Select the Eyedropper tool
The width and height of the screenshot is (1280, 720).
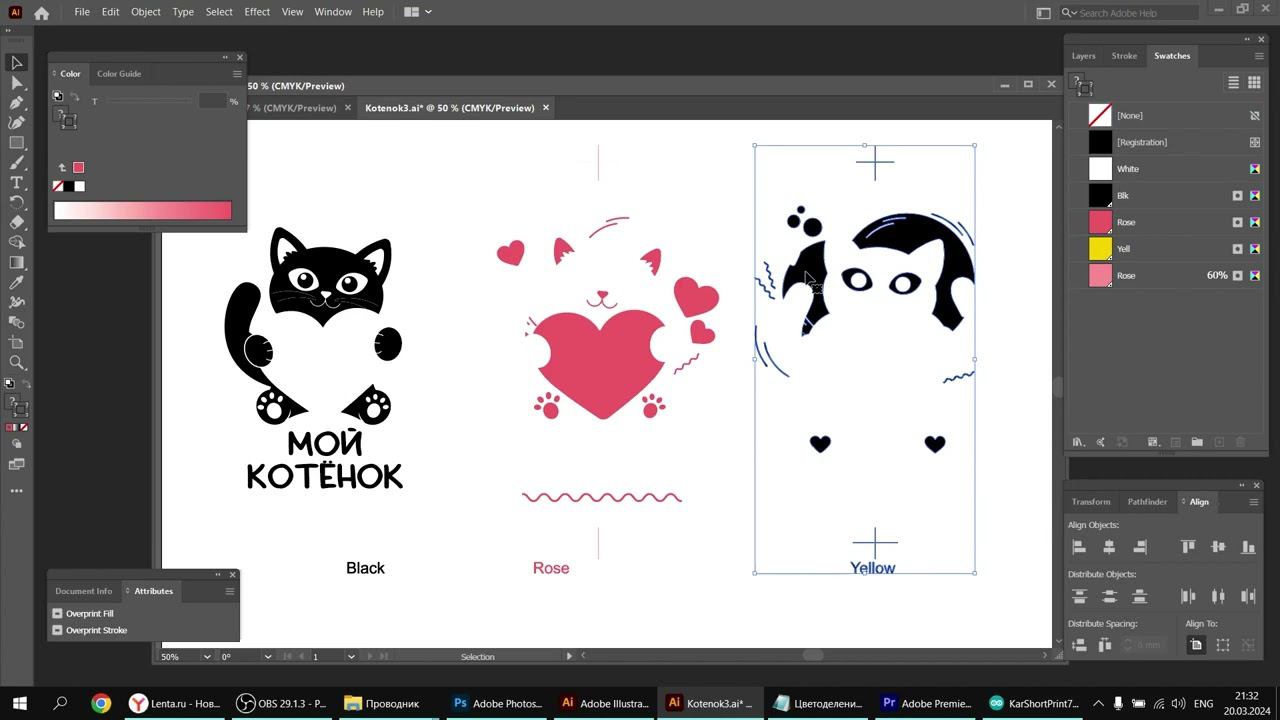[17, 283]
